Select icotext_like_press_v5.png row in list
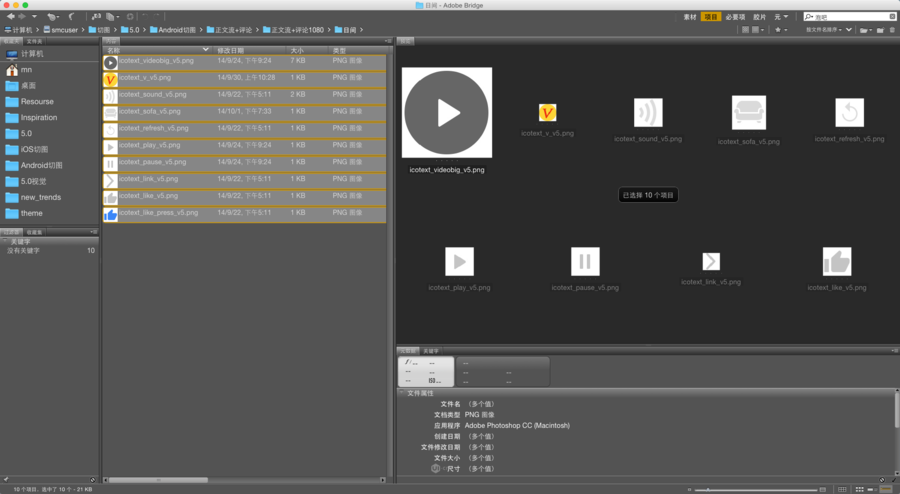This screenshot has height=494, width=900. pyautogui.click(x=245, y=214)
